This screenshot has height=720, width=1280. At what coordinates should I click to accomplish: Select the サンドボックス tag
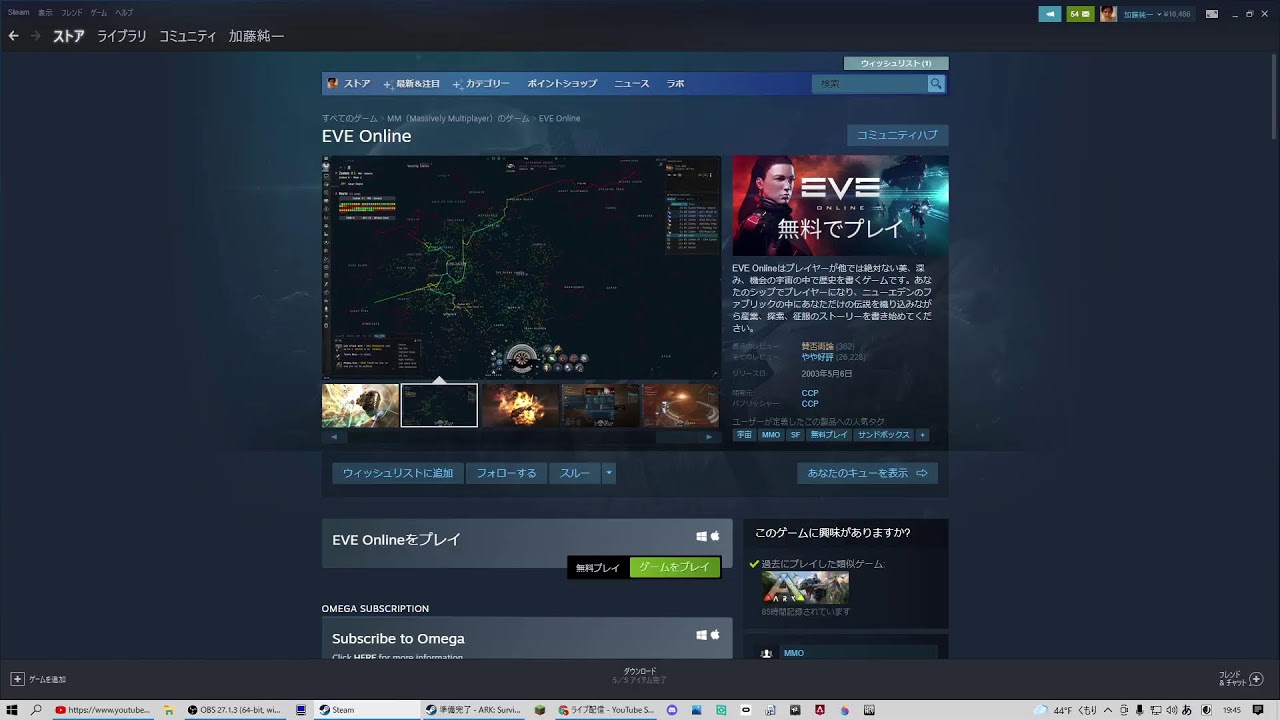[884, 435]
